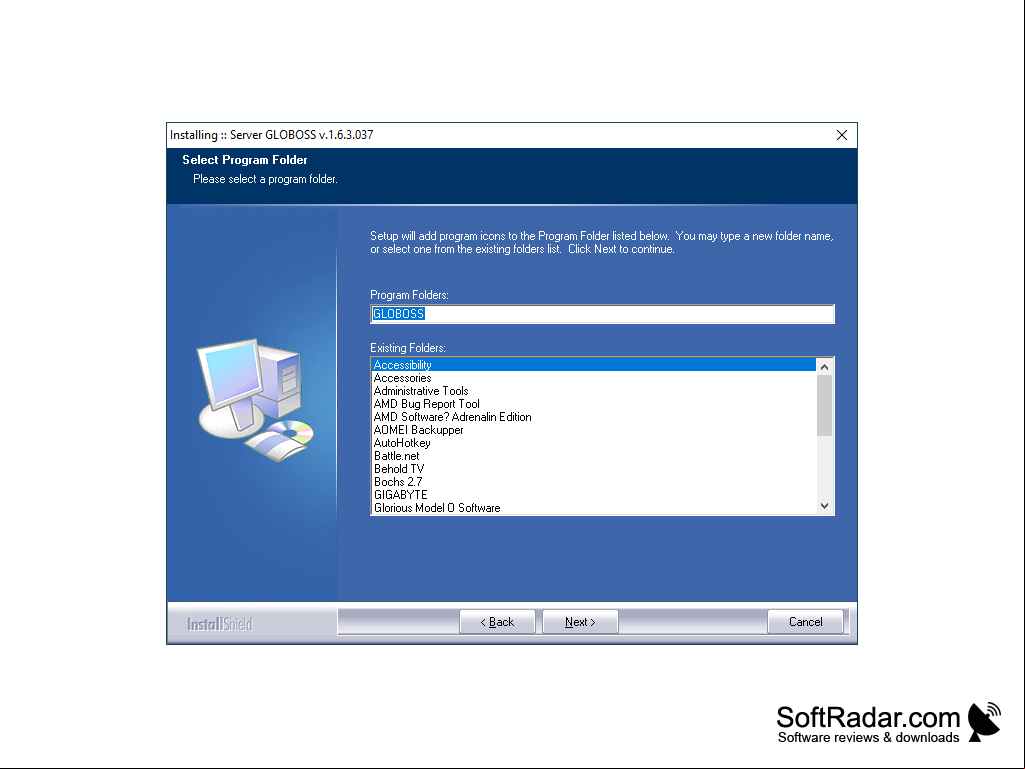
Task: Select AMD Bug Report Tool folder
Action: tap(594, 404)
